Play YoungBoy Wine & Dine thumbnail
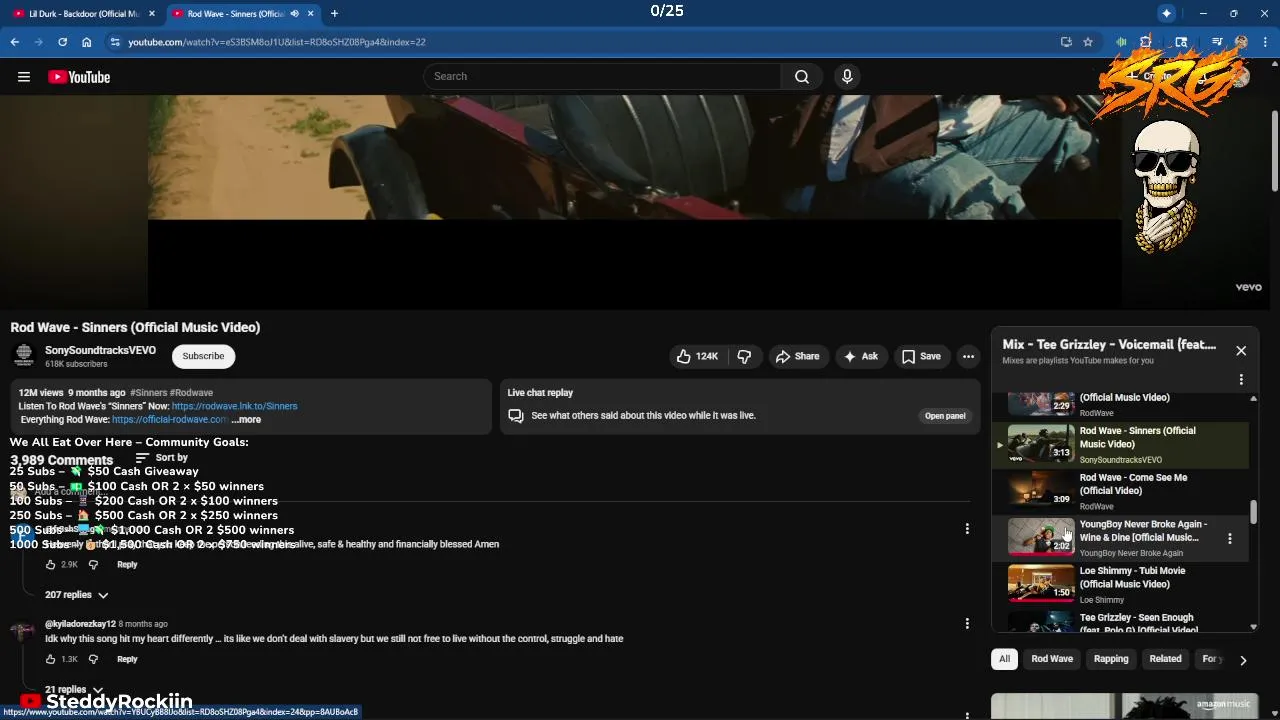 pos(1041,537)
